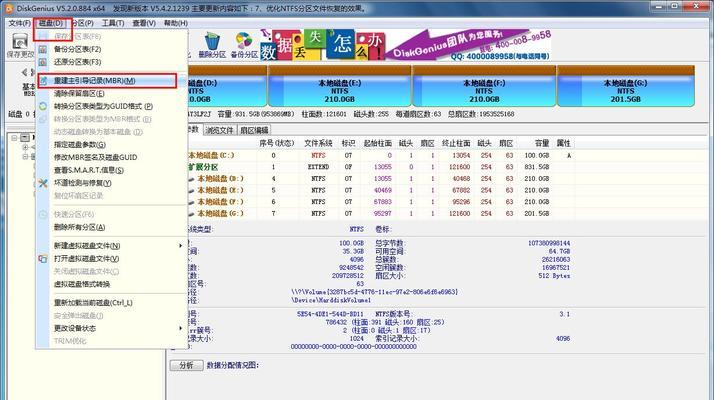
Task: Click the 文件系统 column header
Action: (318, 143)
